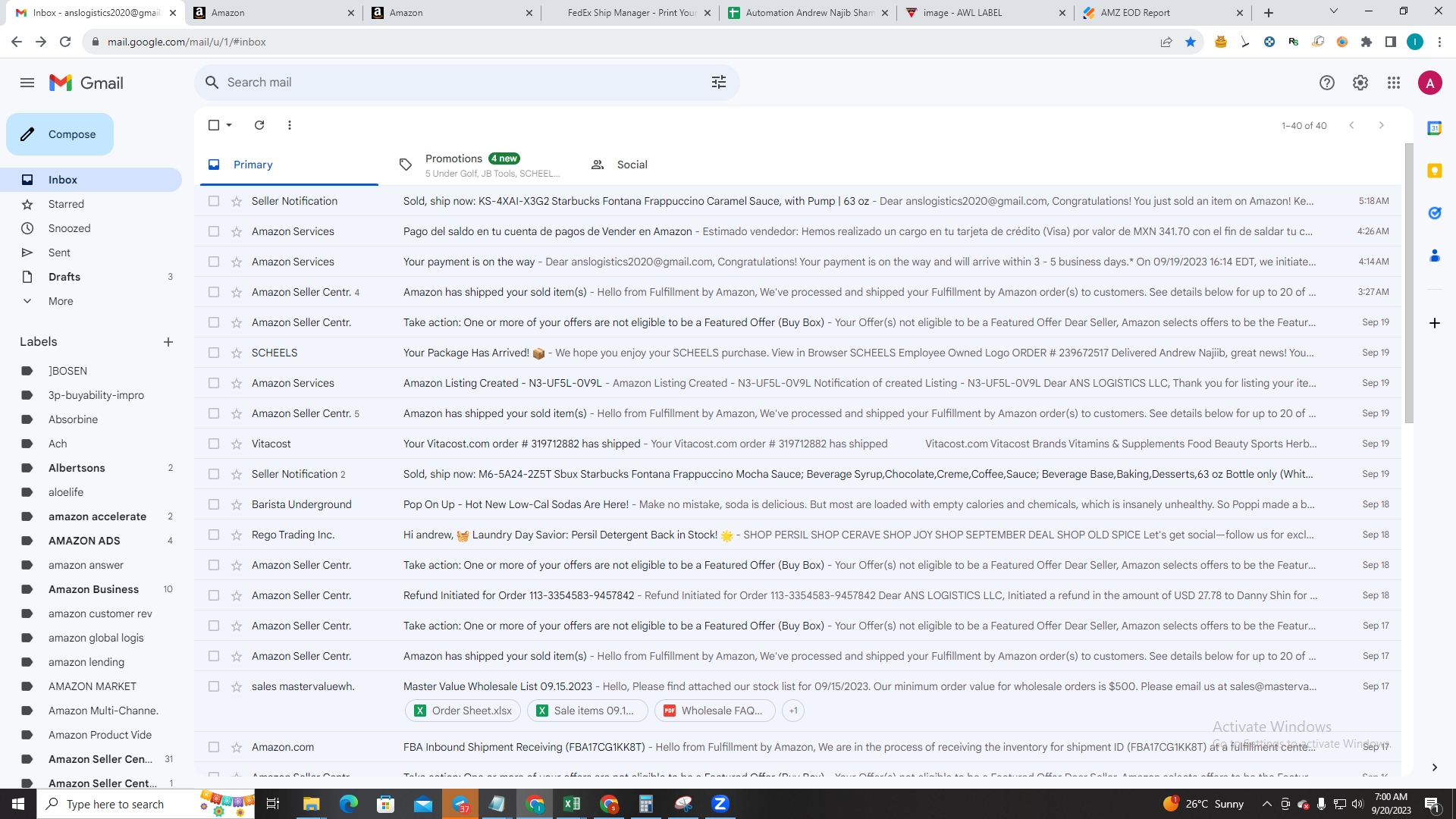The height and width of the screenshot is (819, 1456).
Task: Open the Snoozed folder
Action: coord(91,228)
